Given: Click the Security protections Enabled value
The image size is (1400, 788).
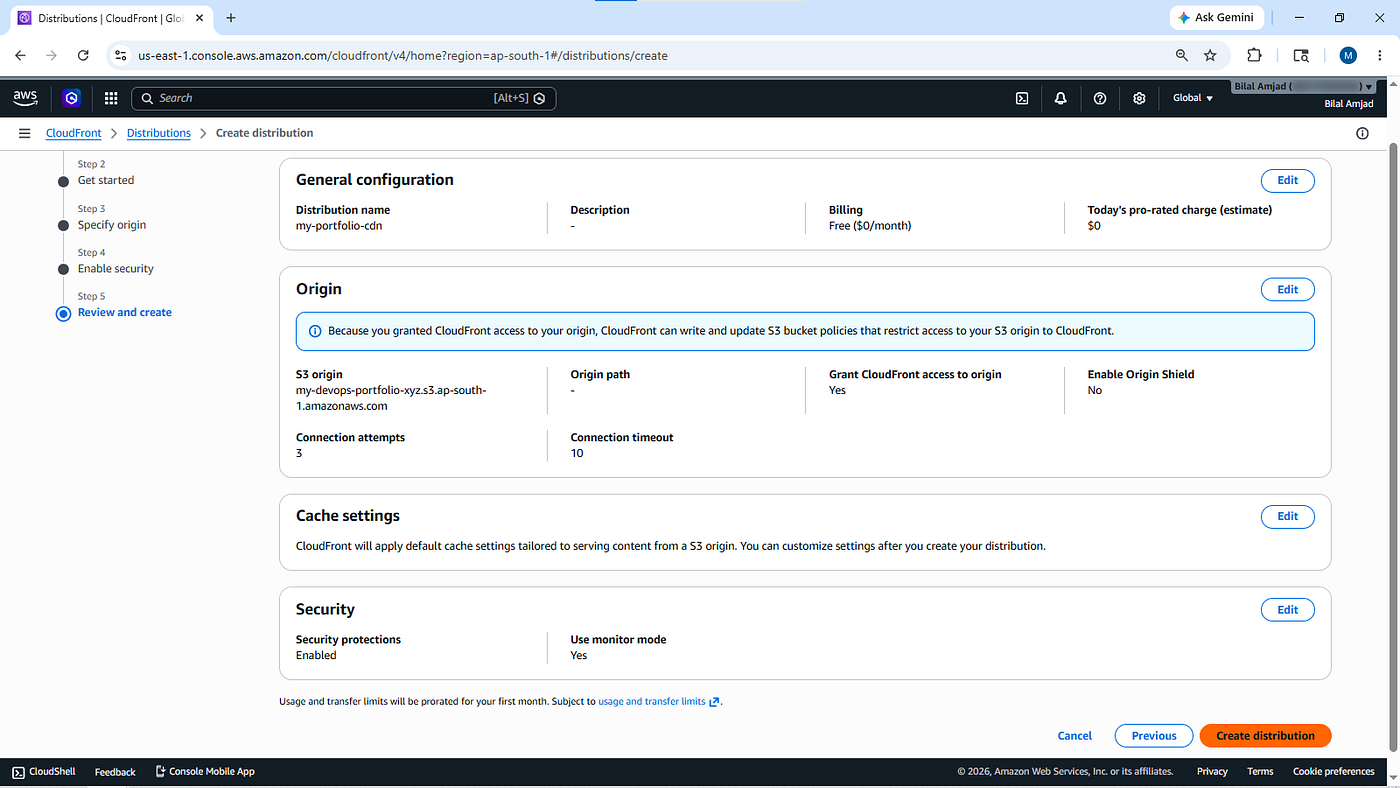Looking at the screenshot, I should 316,656.
